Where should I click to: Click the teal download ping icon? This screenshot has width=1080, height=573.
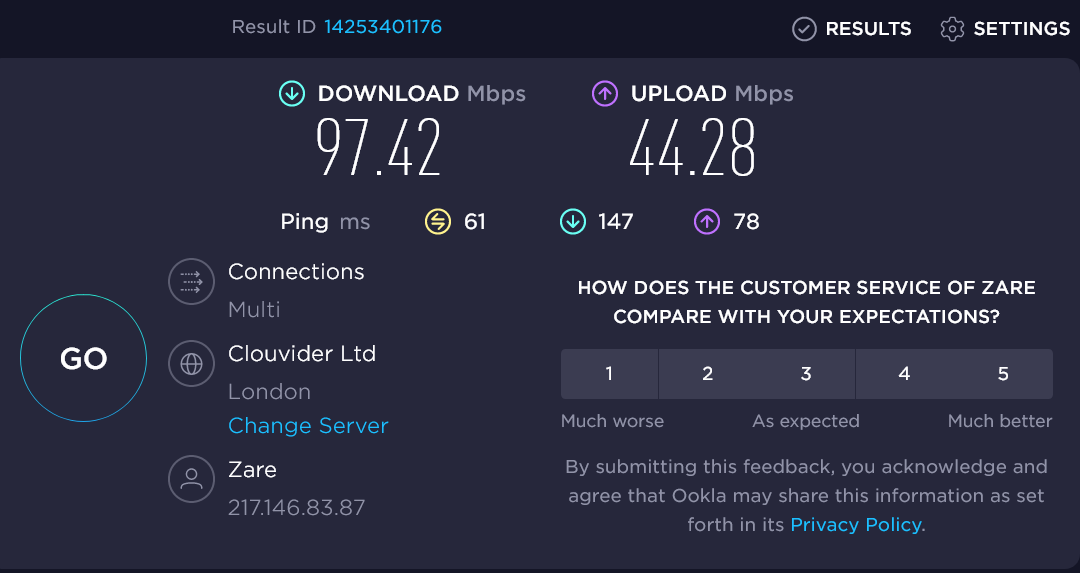pyautogui.click(x=572, y=222)
